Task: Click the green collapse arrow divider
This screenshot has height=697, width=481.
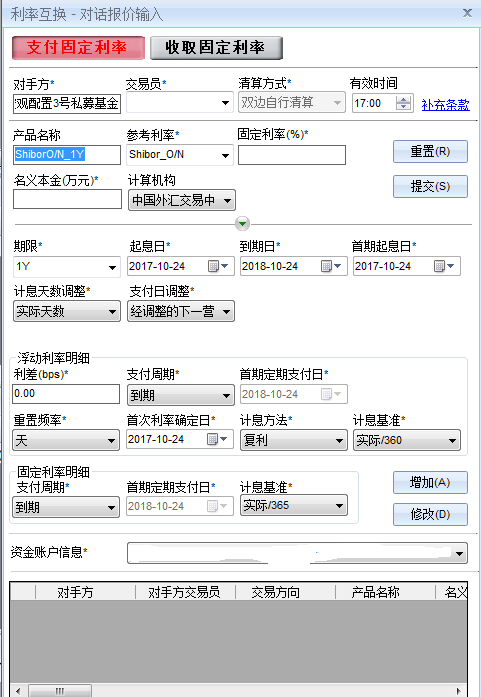Action: point(242,223)
